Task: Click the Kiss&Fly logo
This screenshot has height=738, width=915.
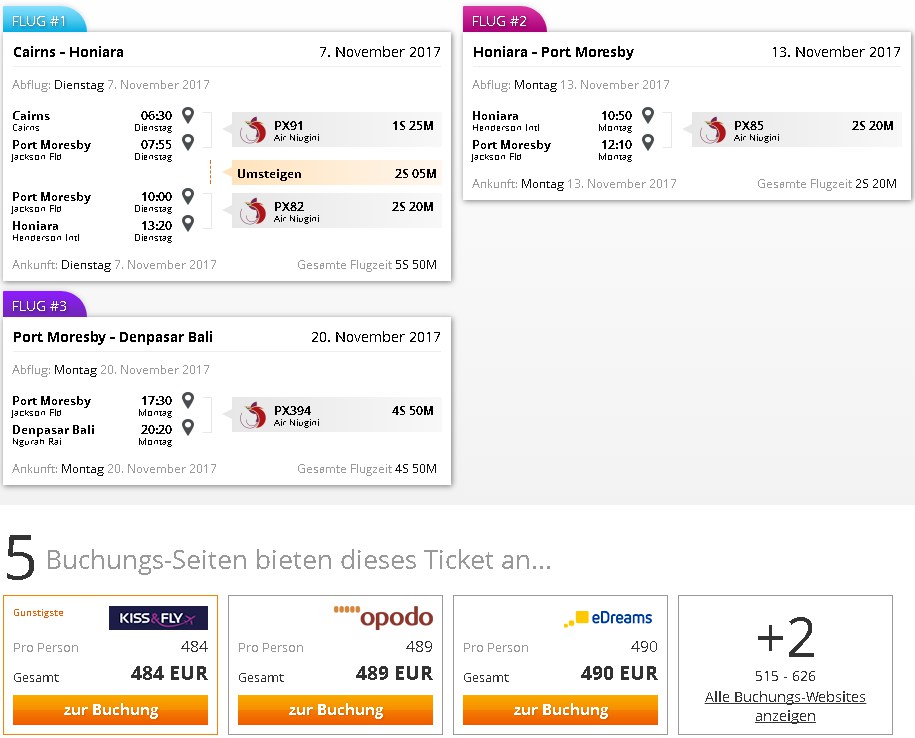Action: (158, 618)
